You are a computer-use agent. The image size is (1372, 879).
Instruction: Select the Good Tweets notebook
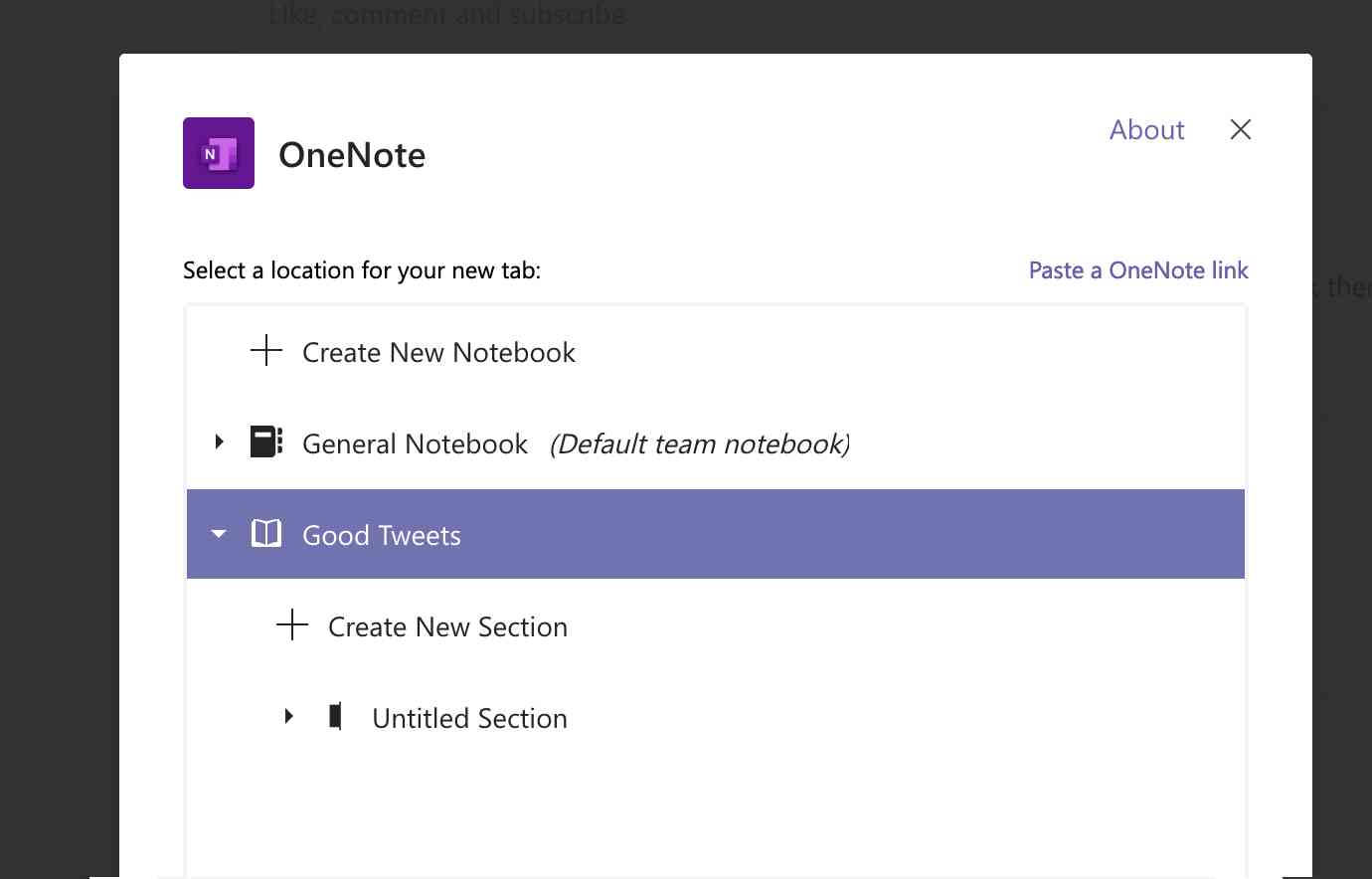coord(381,534)
